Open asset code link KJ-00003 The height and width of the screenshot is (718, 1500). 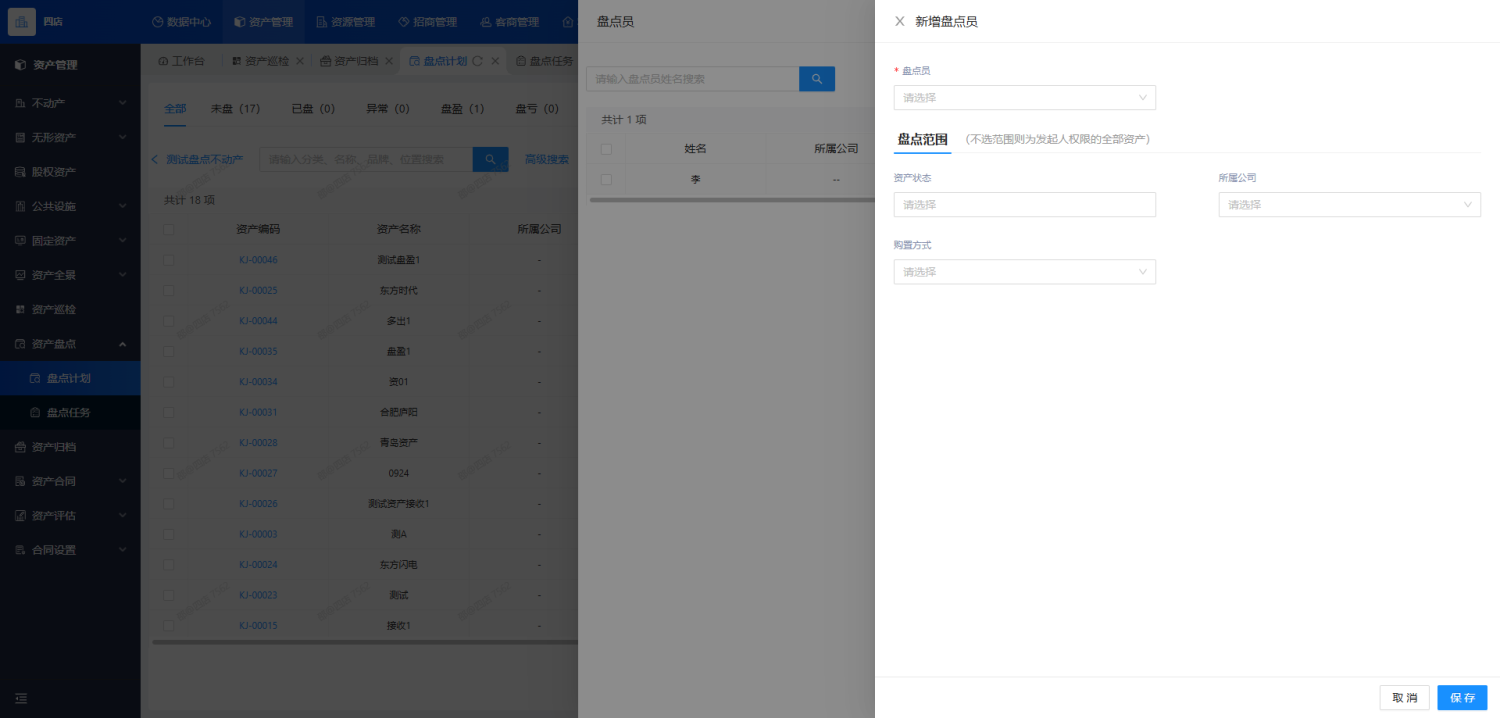coord(258,534)
